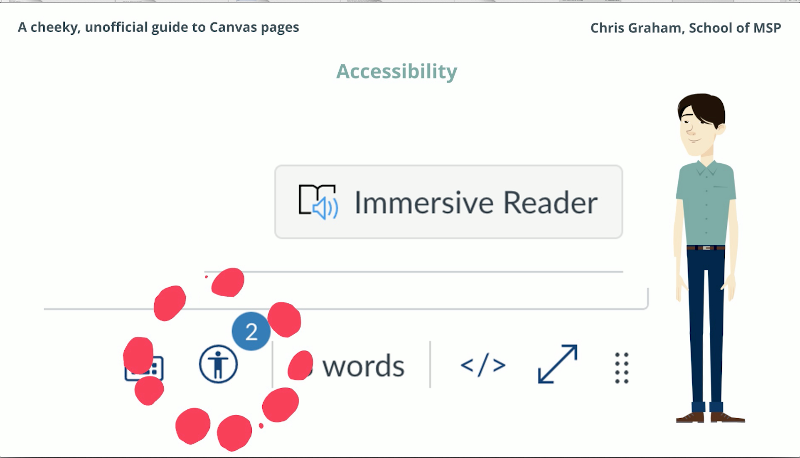Open the keyboard shortcuts icon
This screenshot has height=458, width=800.
145,367
